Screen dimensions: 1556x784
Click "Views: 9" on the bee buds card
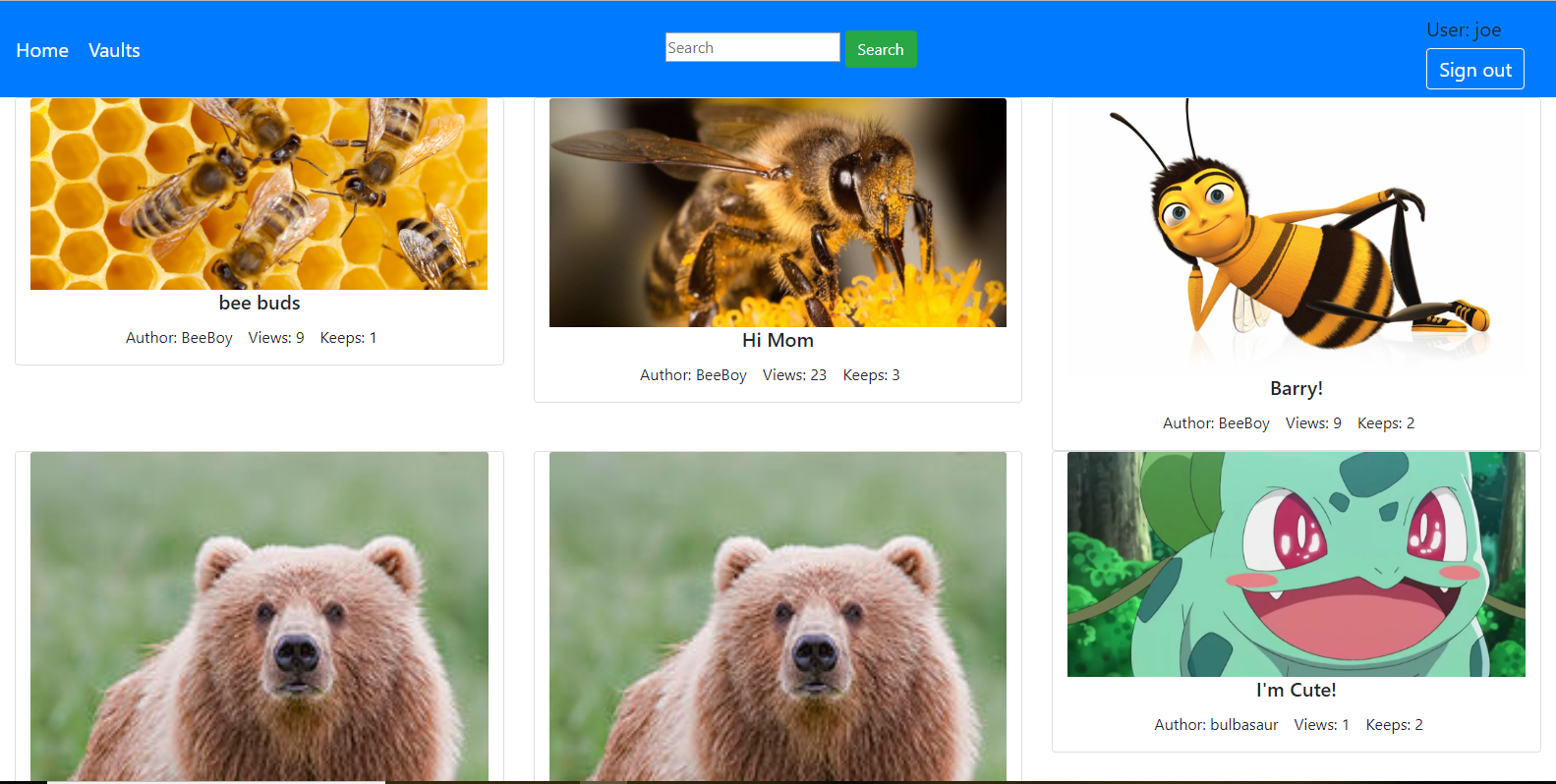click(x=276, y=338)
